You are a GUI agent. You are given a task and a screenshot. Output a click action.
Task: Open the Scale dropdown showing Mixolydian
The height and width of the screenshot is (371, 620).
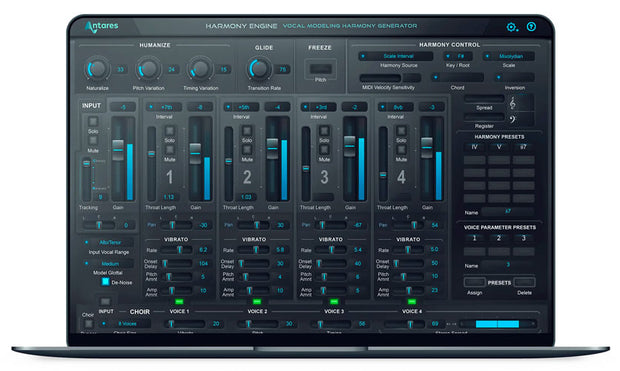coord(508,56)
